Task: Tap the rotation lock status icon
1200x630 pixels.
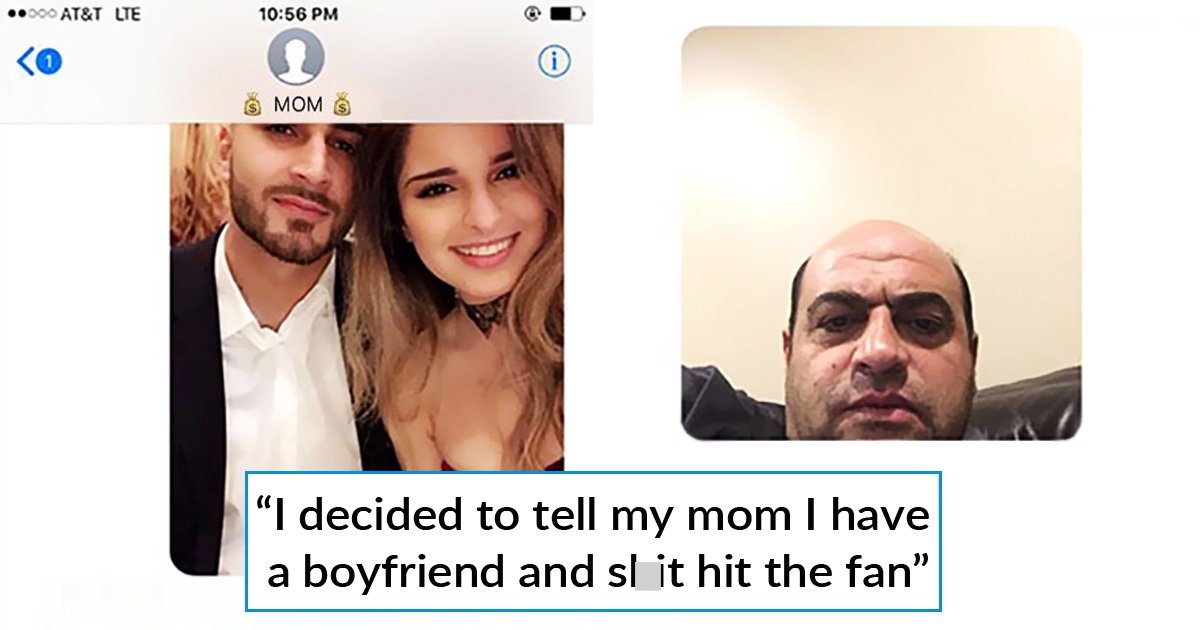Action: [x=531, y=14]
